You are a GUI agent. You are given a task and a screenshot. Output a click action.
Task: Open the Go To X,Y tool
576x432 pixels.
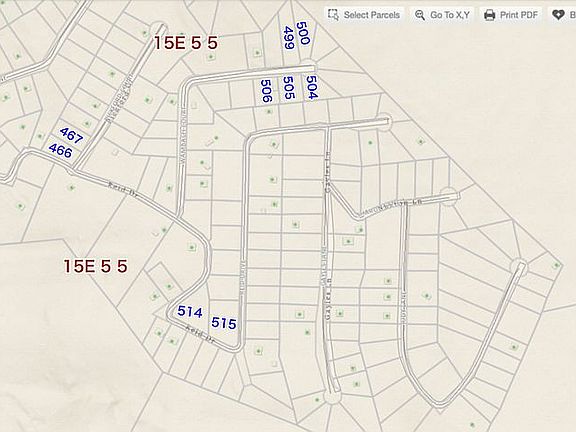(x=443, y=15)
